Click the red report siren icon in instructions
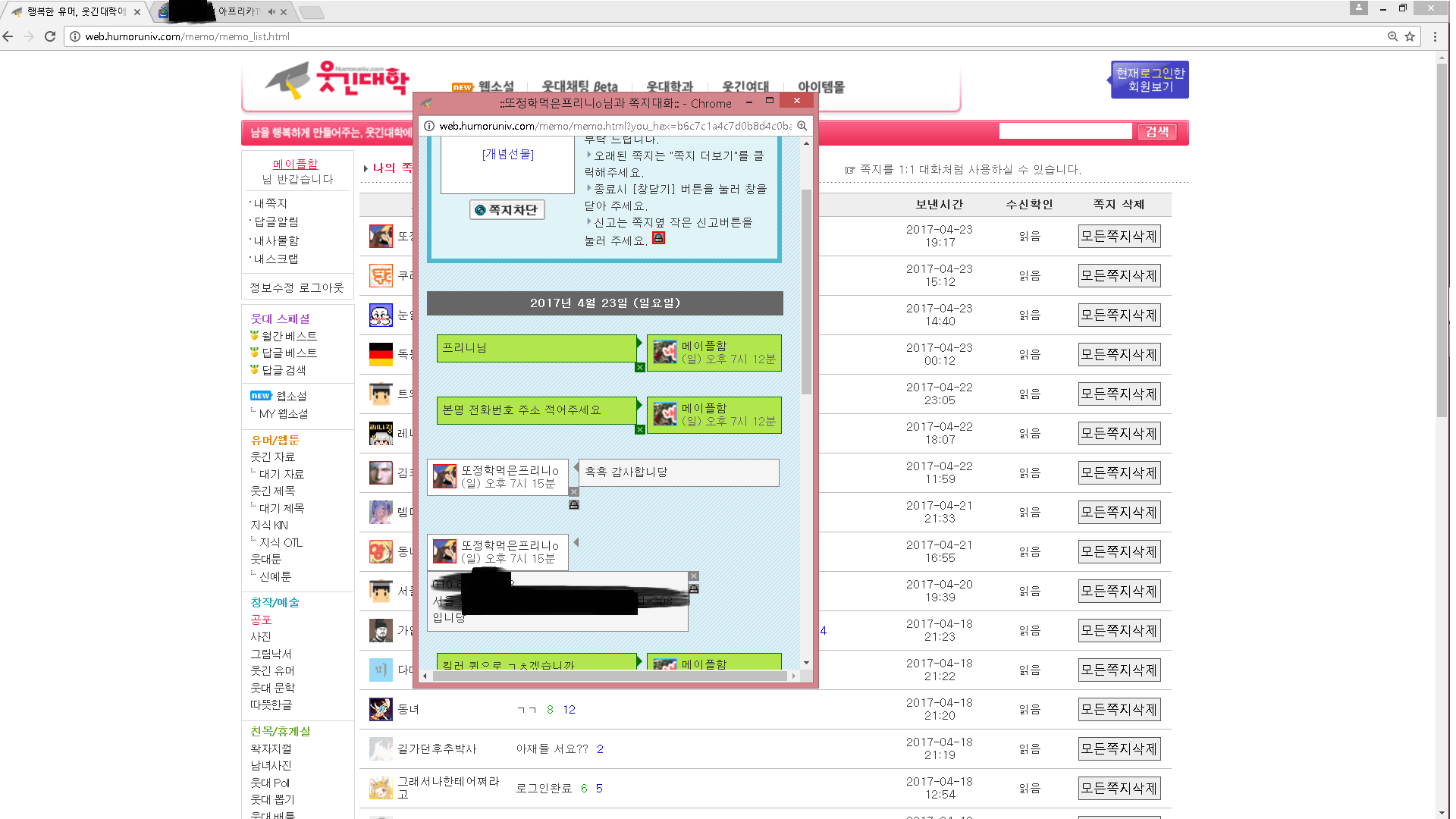The image size is (1456, 819). pyautogui.click(x=658, y=238)
